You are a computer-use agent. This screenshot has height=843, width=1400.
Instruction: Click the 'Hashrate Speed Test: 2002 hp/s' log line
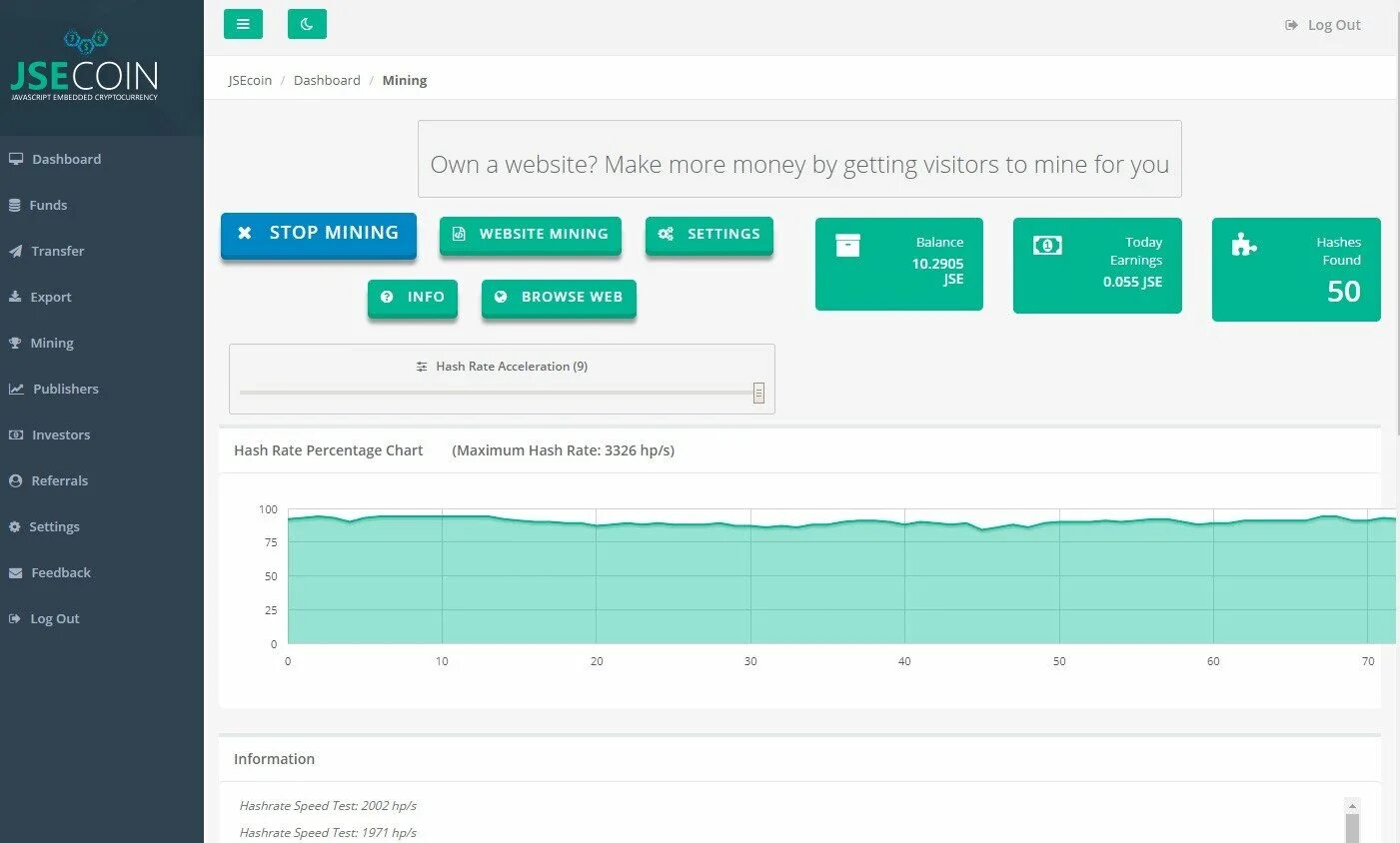328,805
